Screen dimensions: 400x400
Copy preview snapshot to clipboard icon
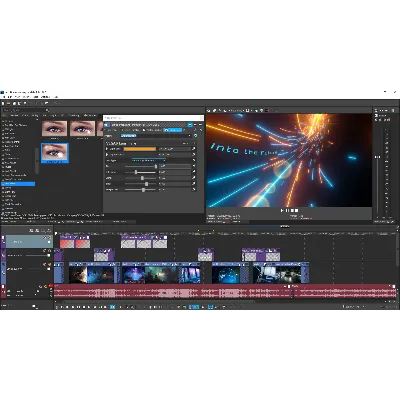pos(256,110)
